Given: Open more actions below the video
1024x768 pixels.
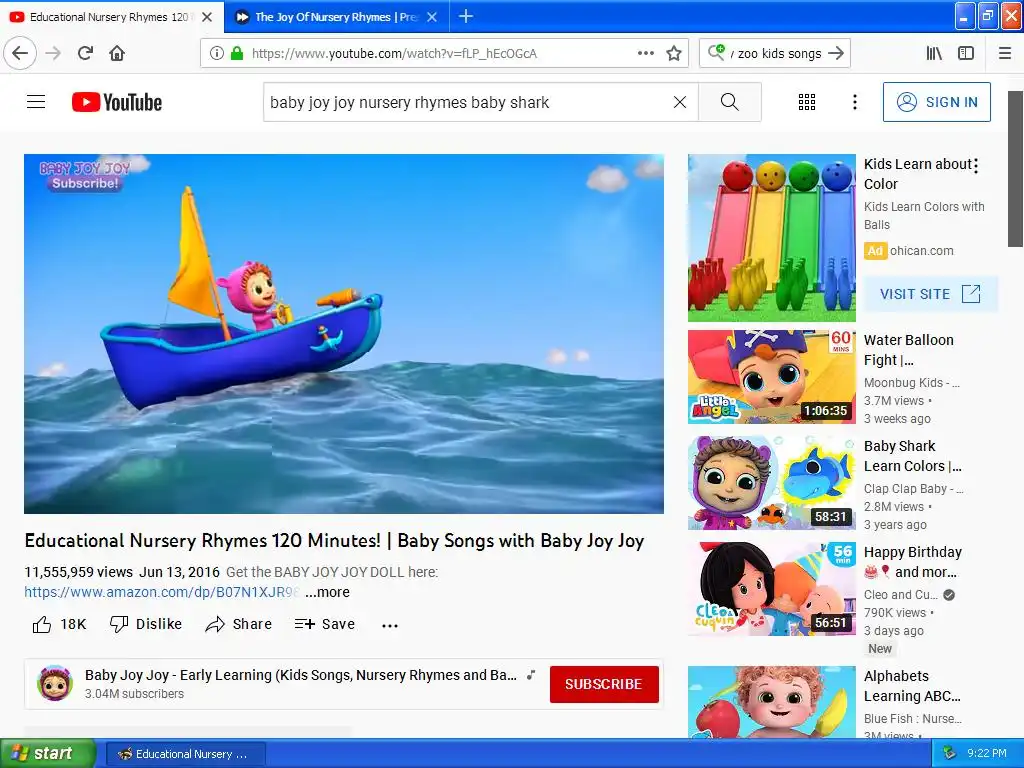Looking at the screenshot, I should click(x=390, y=625).
